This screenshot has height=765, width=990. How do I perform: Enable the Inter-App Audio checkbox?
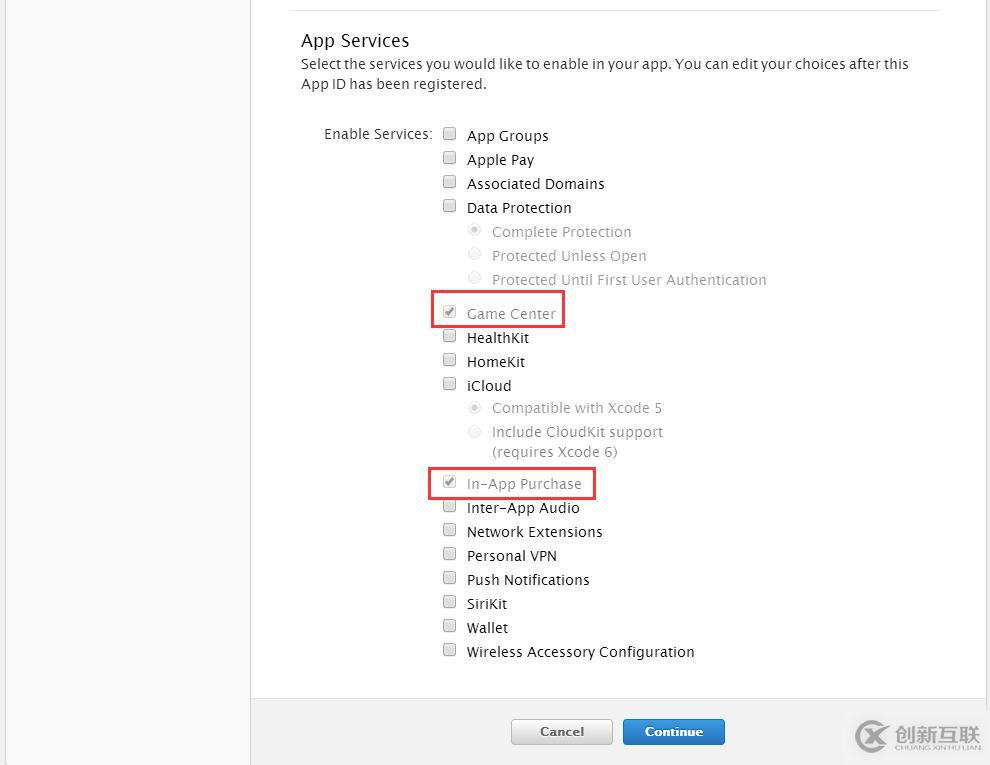(450, 506)
